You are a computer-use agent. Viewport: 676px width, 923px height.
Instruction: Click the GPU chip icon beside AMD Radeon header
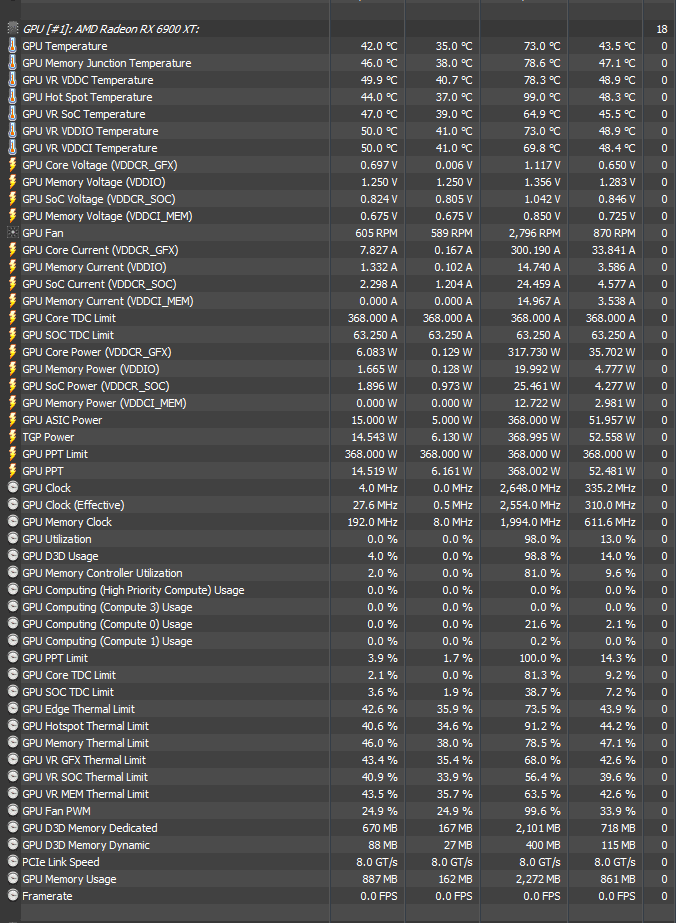pos(13,28)
